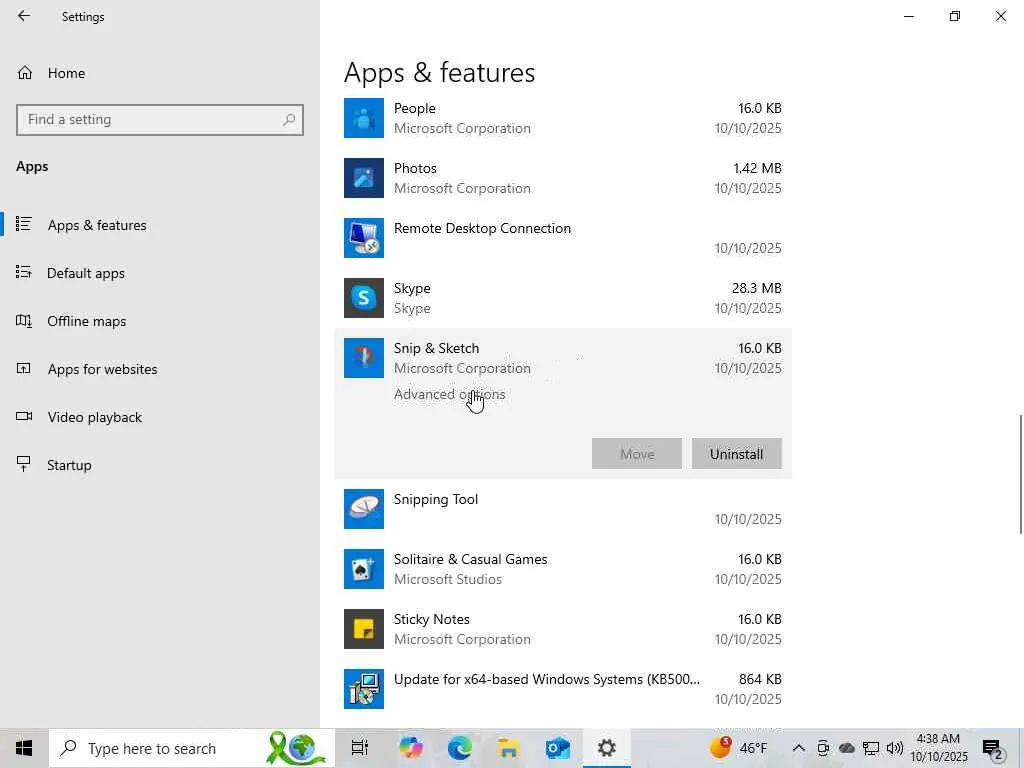Click the Home house icon in sidebar
Screen dimensions: 1024x768
point(25,73)
